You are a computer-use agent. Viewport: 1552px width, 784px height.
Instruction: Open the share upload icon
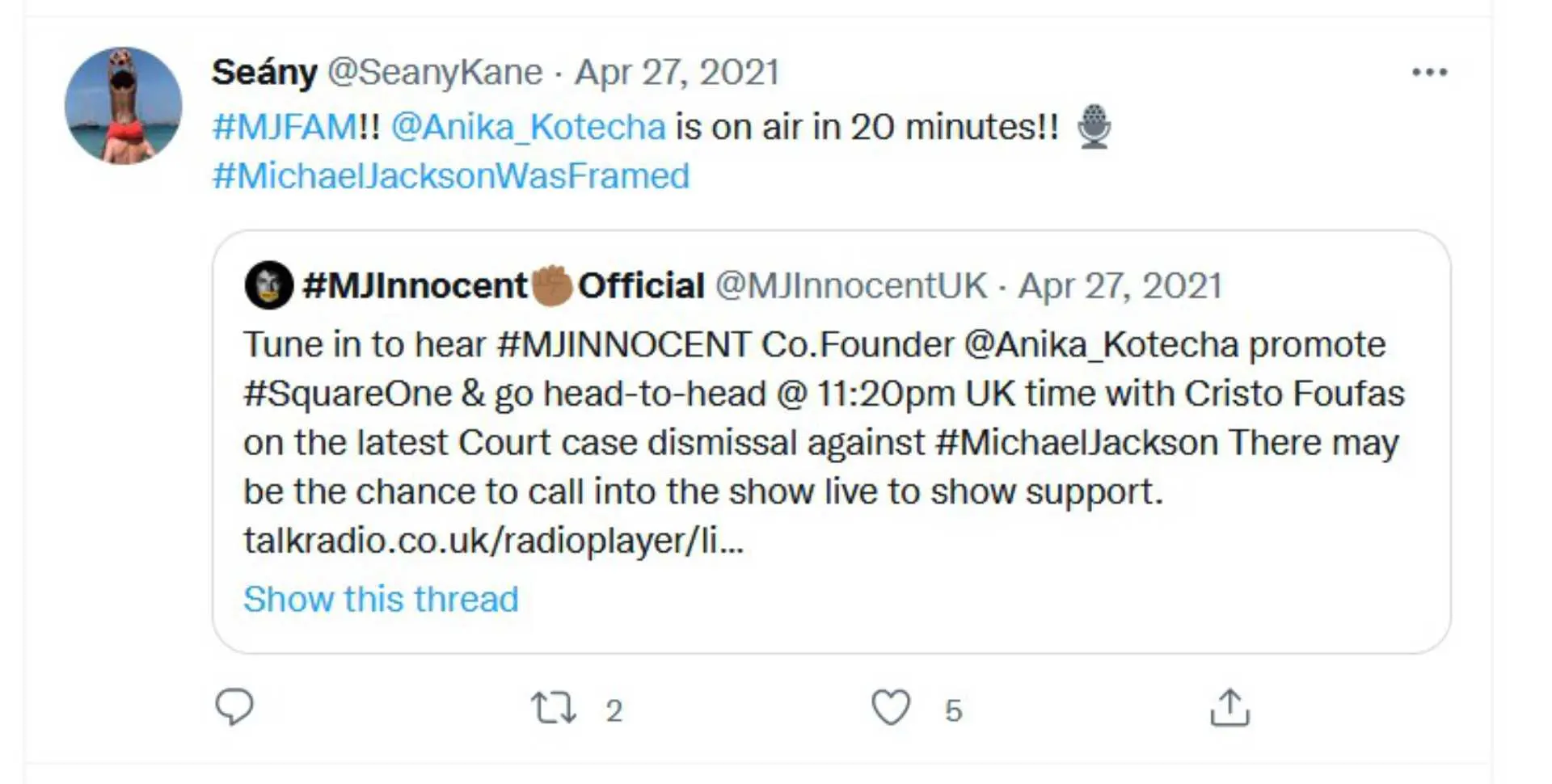(1229, 708)
